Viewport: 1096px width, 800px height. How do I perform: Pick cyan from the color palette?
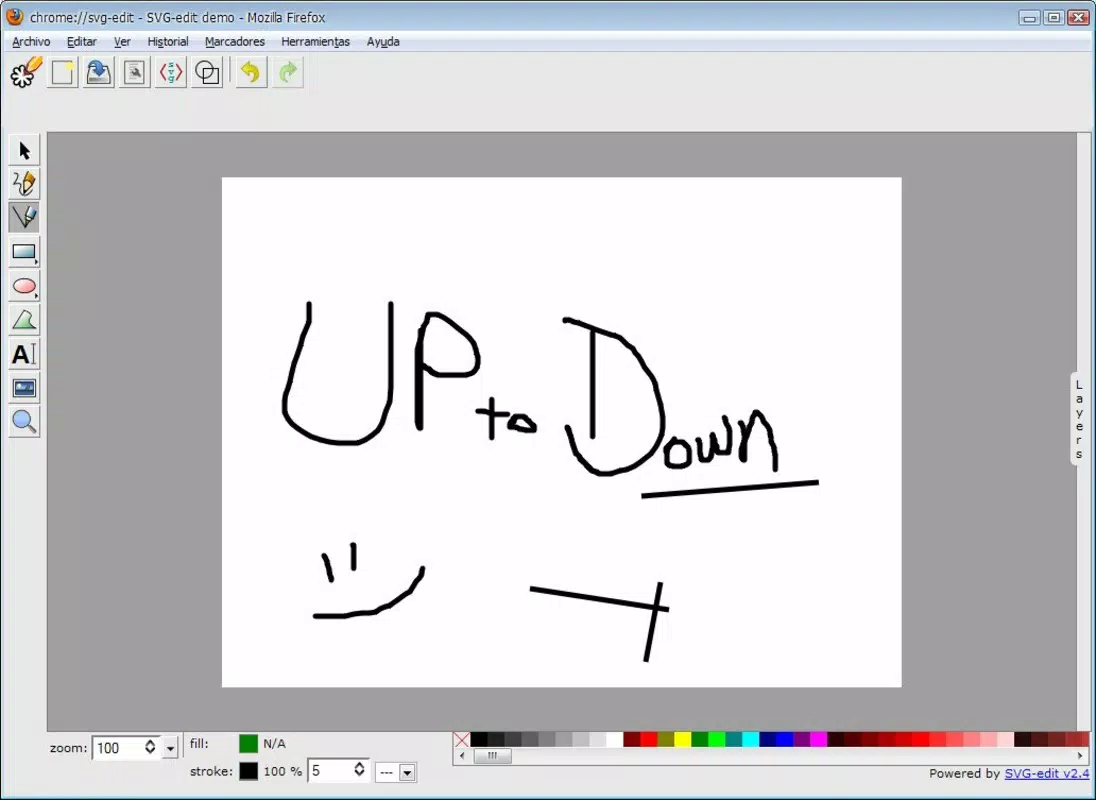(750, 740)
